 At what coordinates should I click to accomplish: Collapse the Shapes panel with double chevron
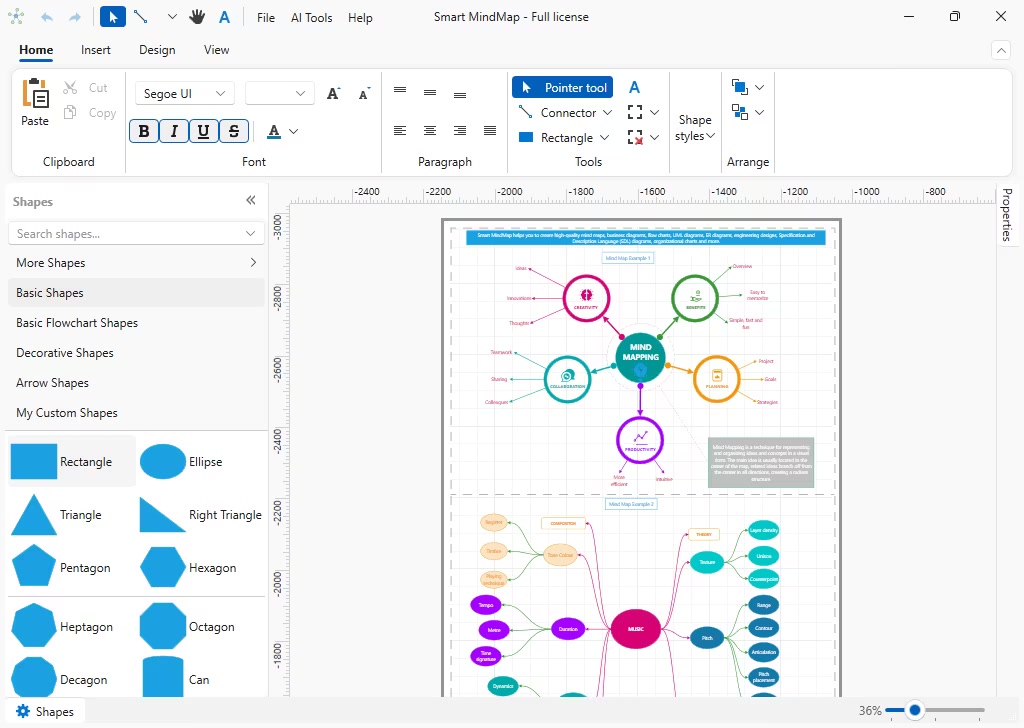pos(251,200)
